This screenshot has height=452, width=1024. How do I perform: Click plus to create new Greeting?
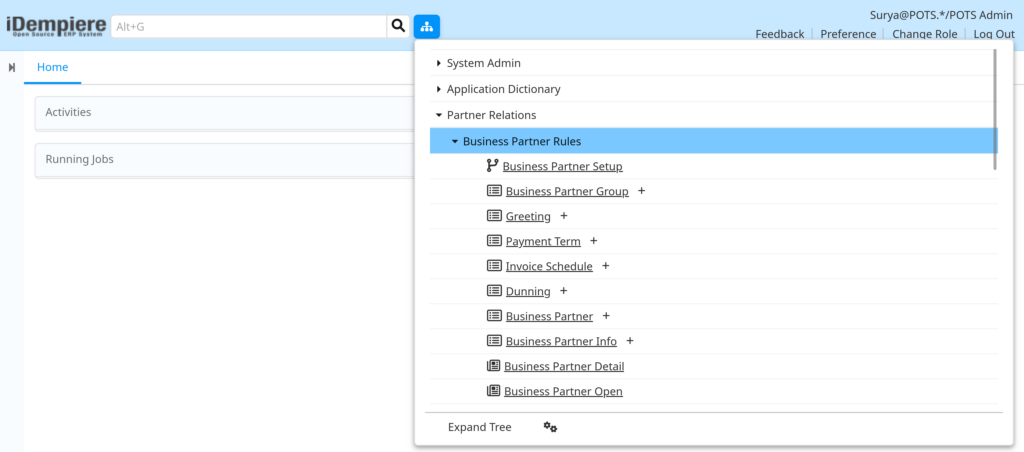(x=564, y=216)
